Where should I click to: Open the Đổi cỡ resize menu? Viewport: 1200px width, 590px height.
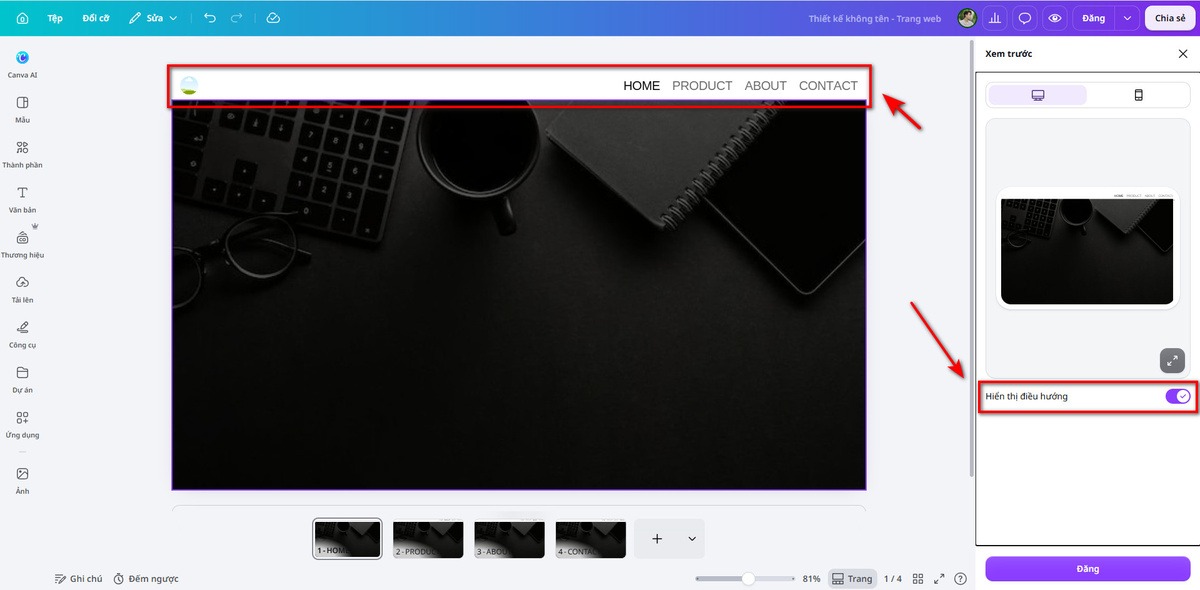click(x=96, y=18)
